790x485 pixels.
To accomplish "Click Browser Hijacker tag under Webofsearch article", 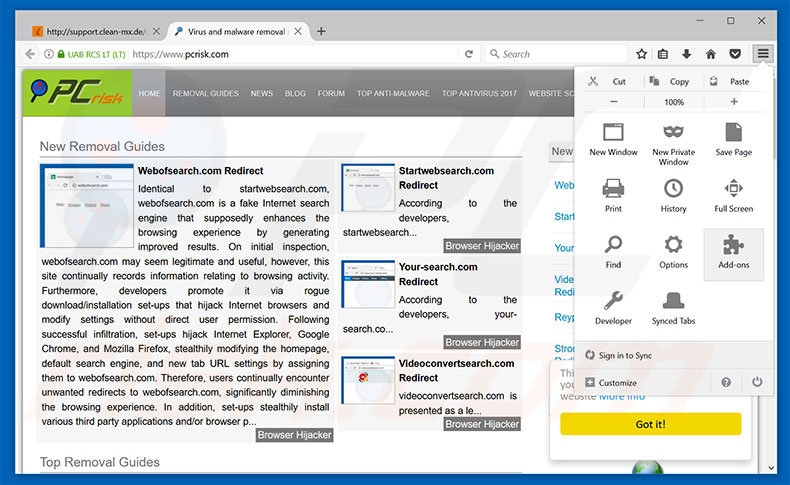I will pos(294,435).
